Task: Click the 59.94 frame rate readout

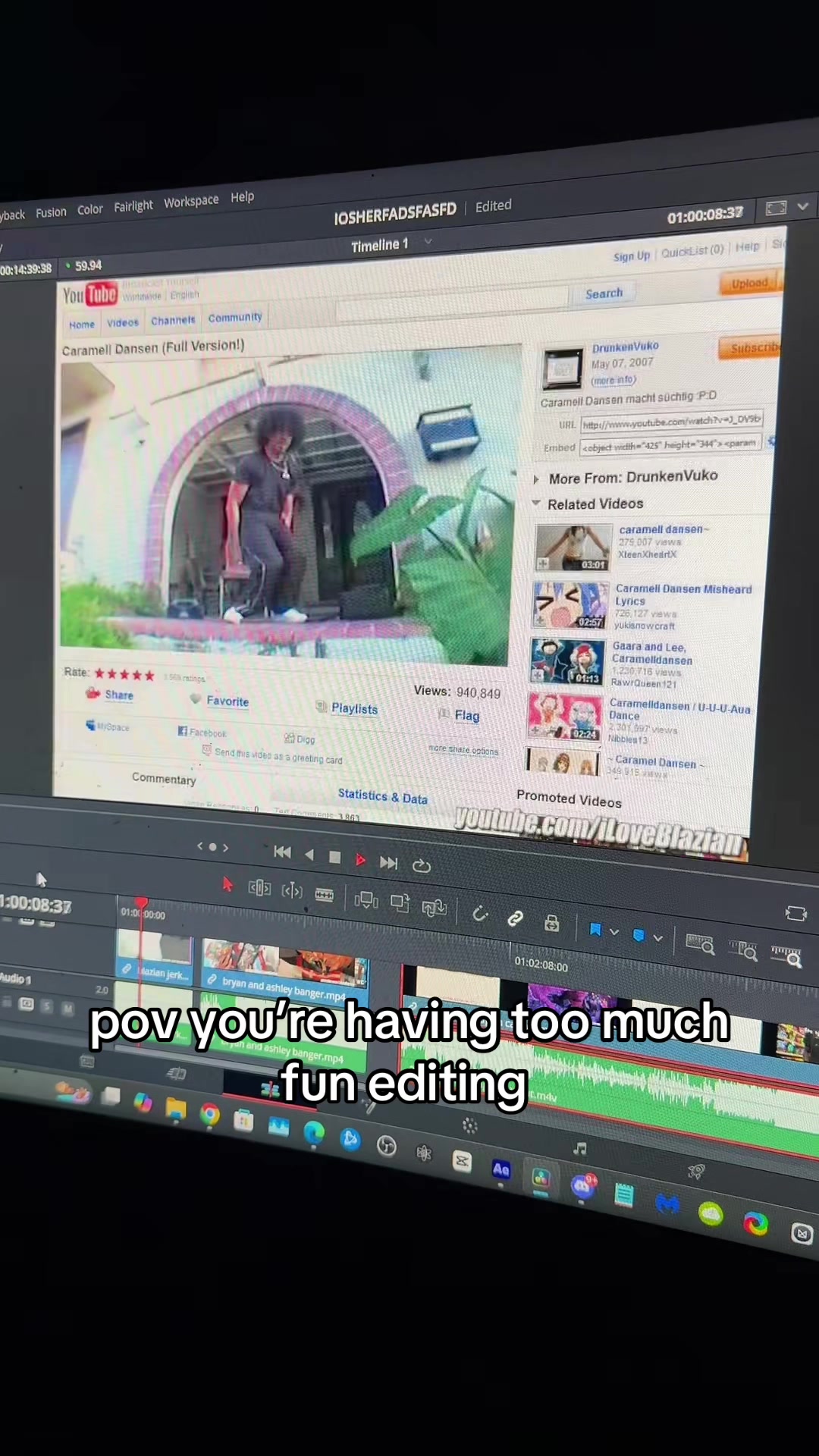Action: [x=88, y=265]
